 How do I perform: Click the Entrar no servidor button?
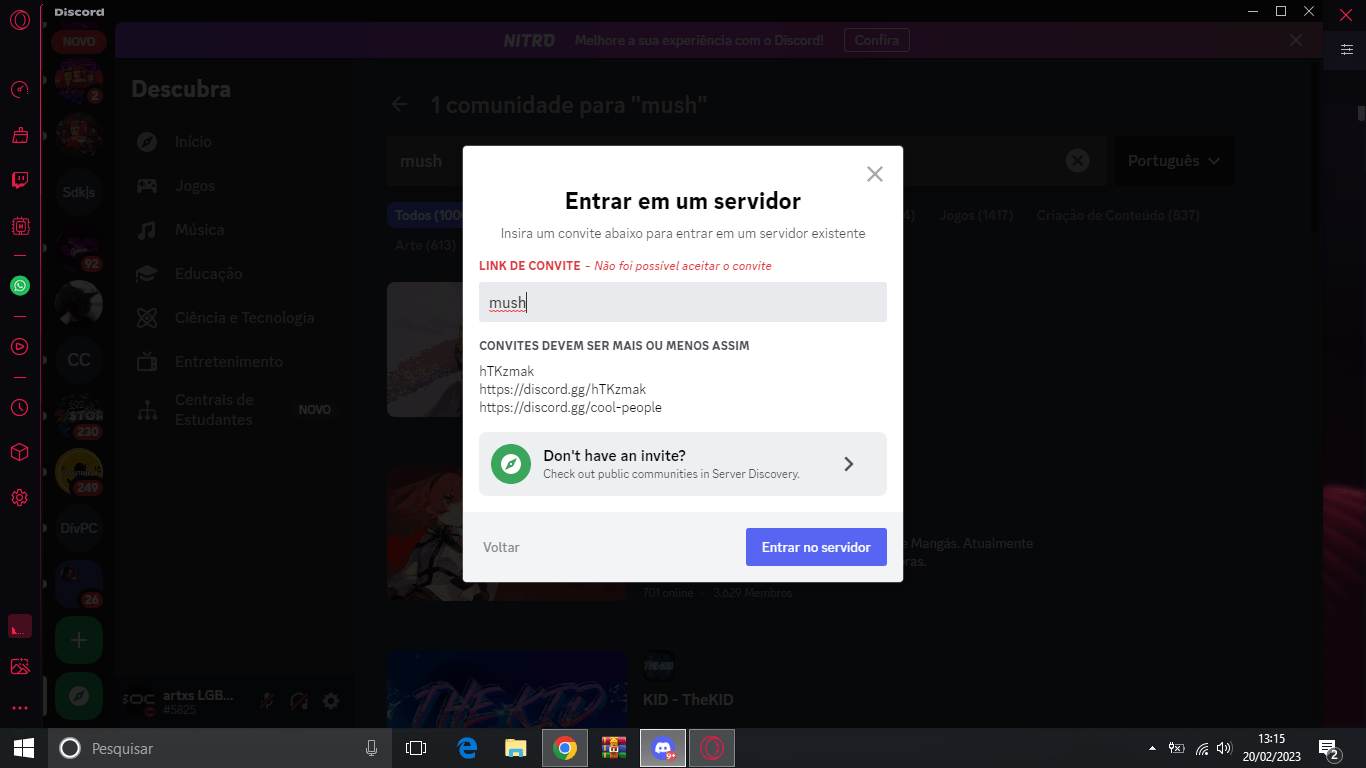tap(816, 547)
